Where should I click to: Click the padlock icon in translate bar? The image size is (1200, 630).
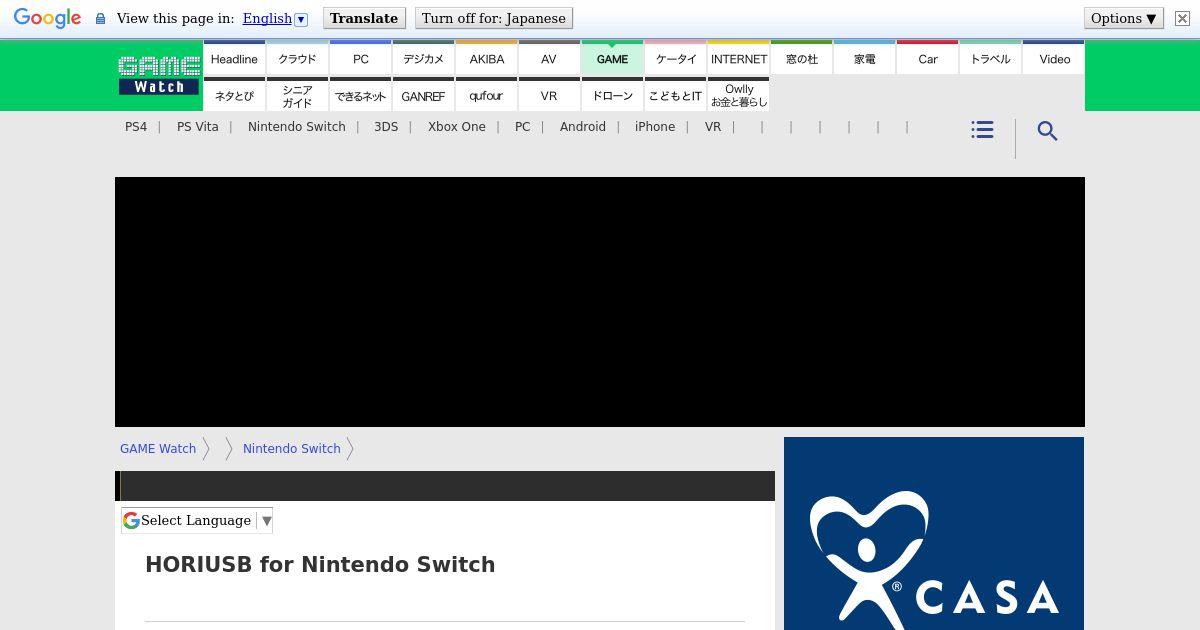point(100,18)
